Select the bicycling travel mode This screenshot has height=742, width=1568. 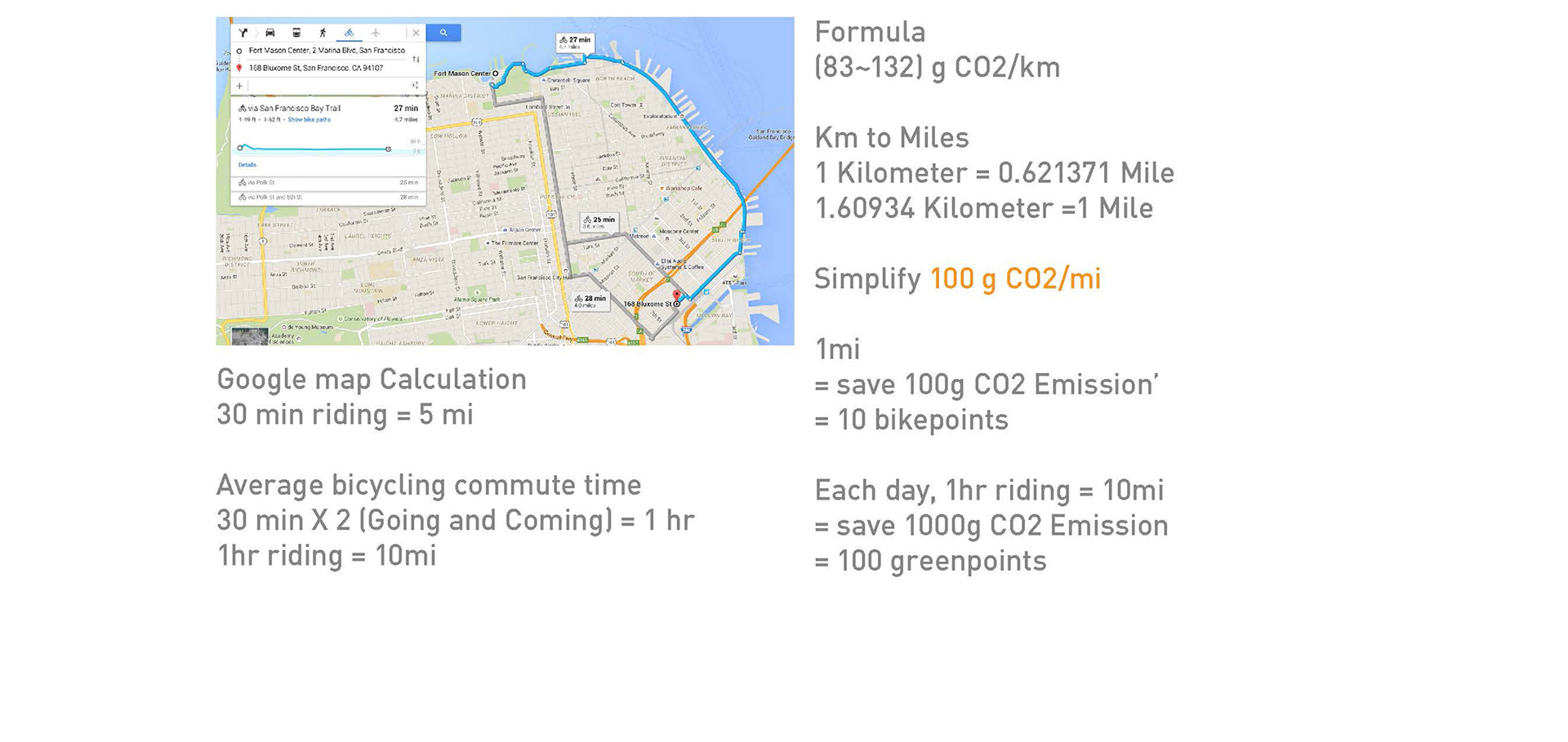click(349, 33)
